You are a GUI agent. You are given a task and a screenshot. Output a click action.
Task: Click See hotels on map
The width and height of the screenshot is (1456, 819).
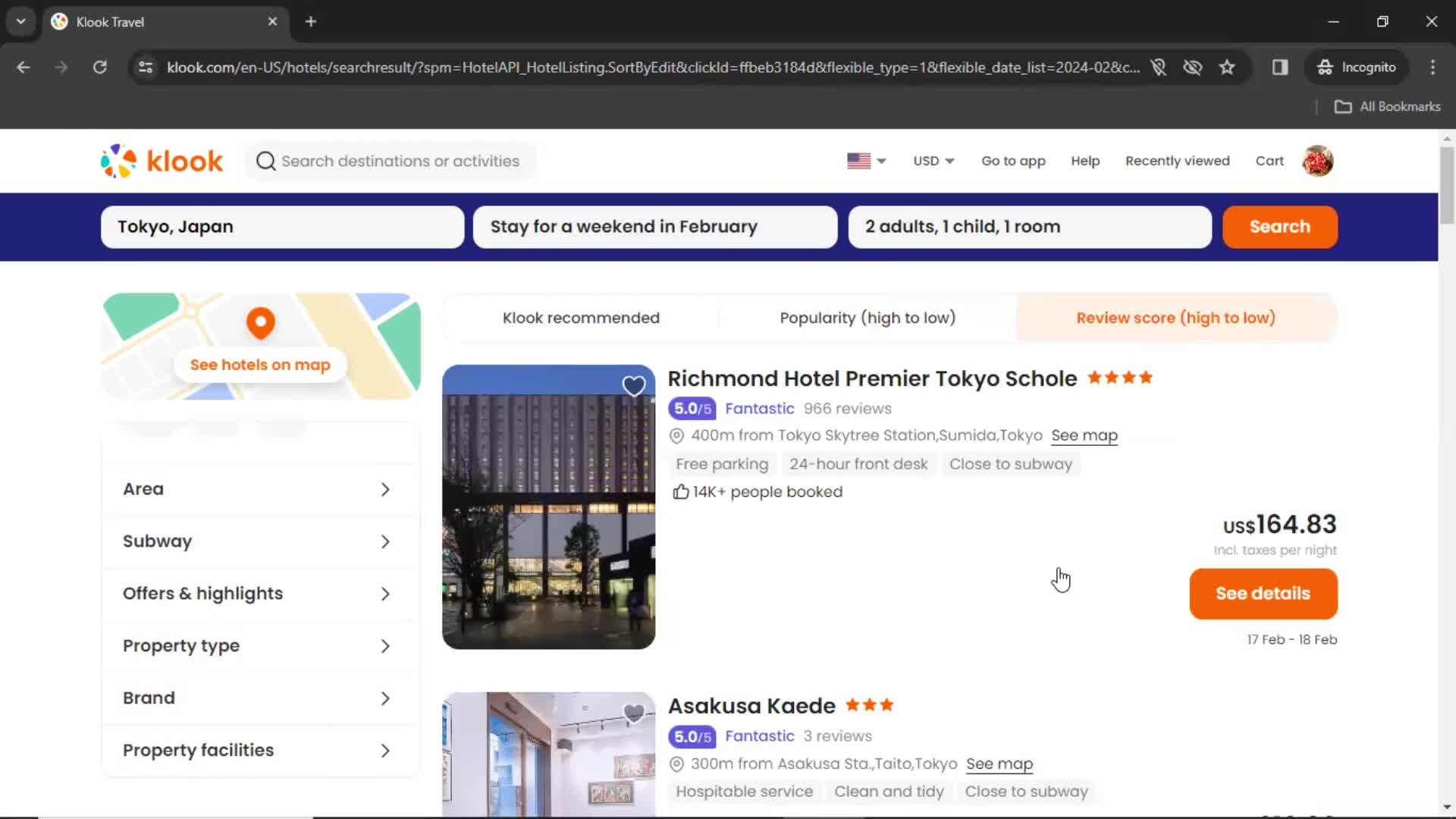260,366
